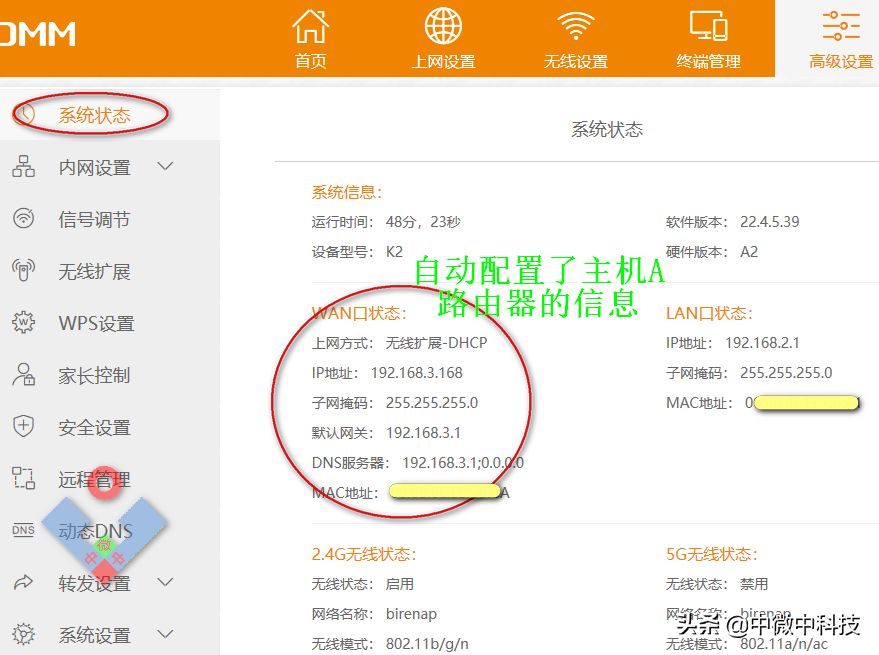
Task: Click connection type 无线扩展-DHCP
Action: tap(436, 343)
